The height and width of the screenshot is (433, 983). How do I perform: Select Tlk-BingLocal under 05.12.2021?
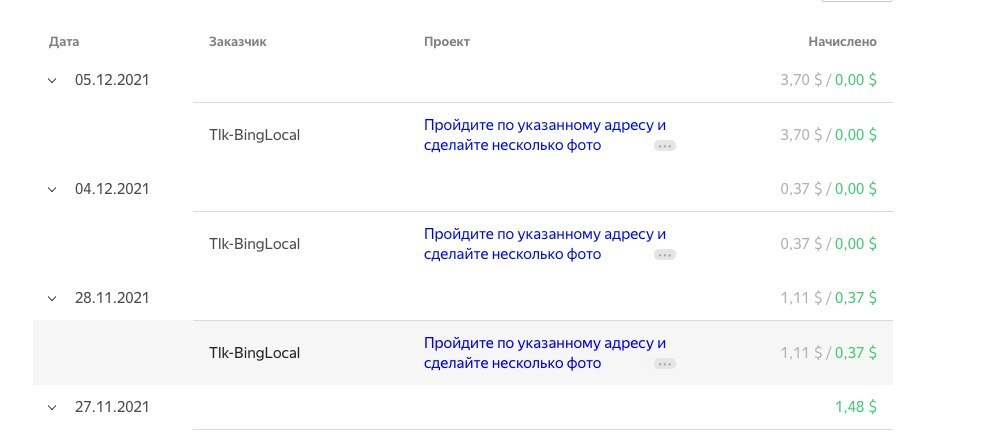pos(255,135)
